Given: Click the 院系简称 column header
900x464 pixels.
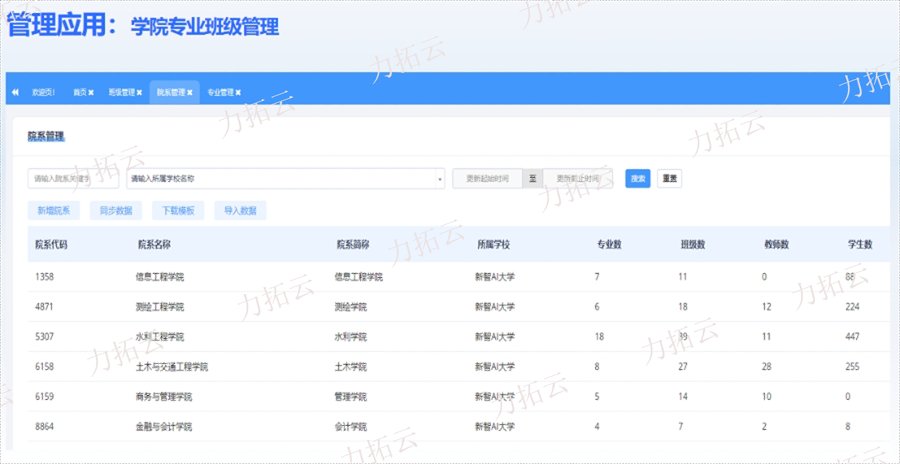Looking at the screenshot, I should (x=353, y=245).
